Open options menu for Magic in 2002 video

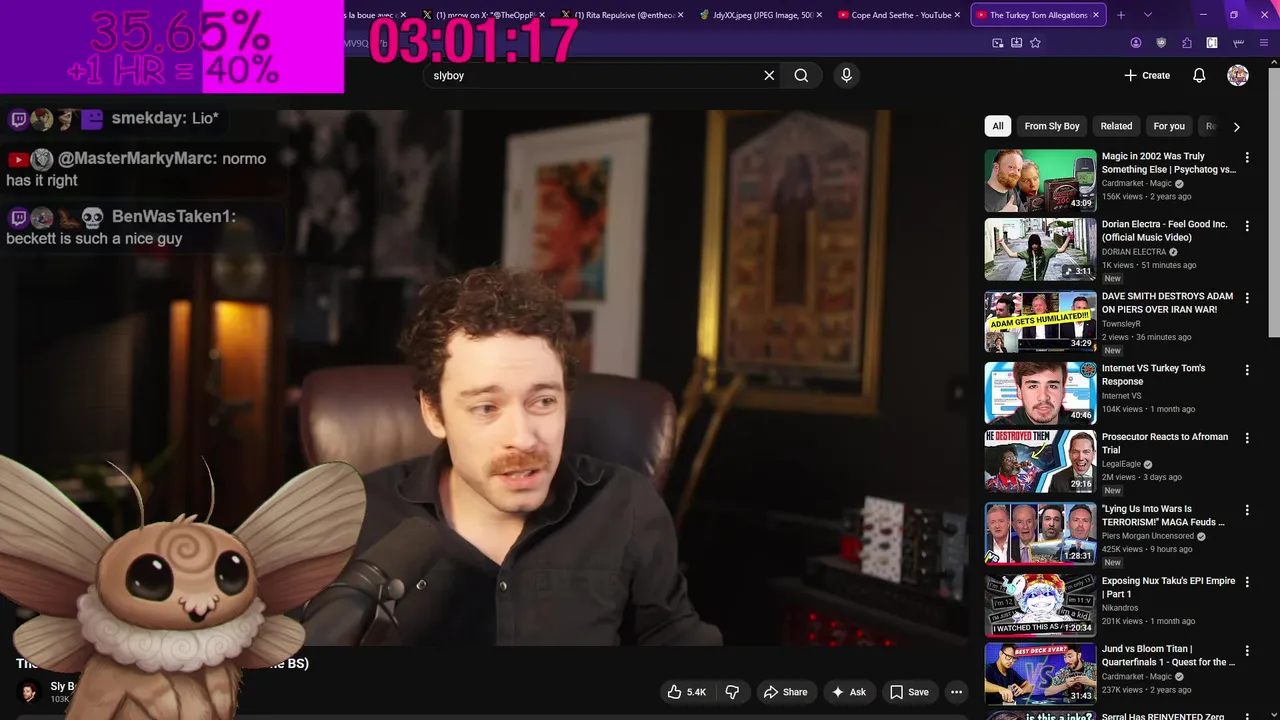(x=1247, y=158)
